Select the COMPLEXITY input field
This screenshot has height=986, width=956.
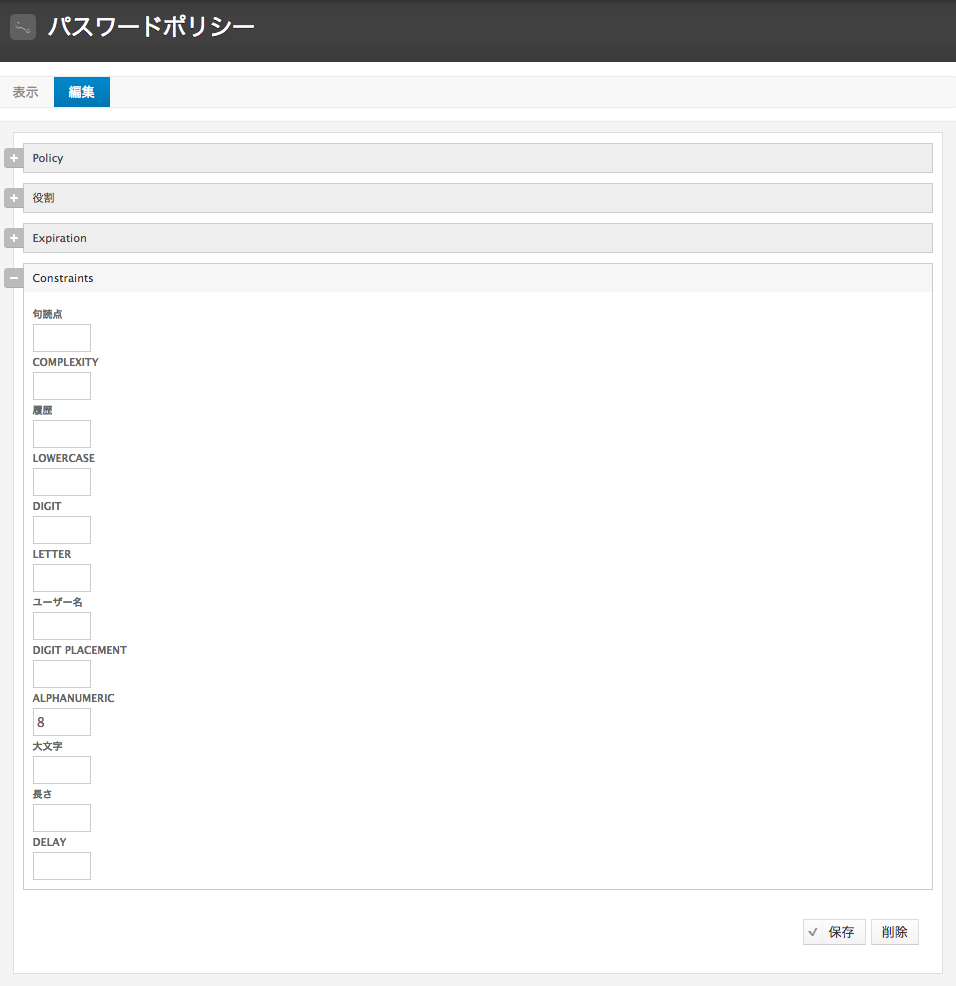click(x=61, y=385)
